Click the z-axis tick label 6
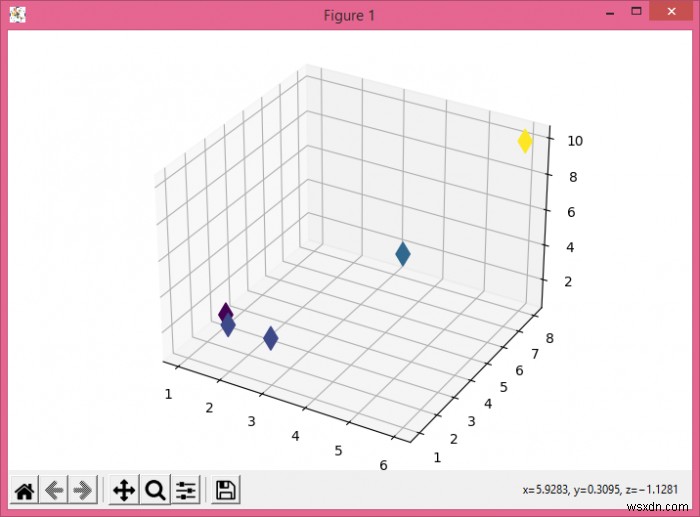The width and height of the screenshot is (700, 517). [x=571, y=212]
